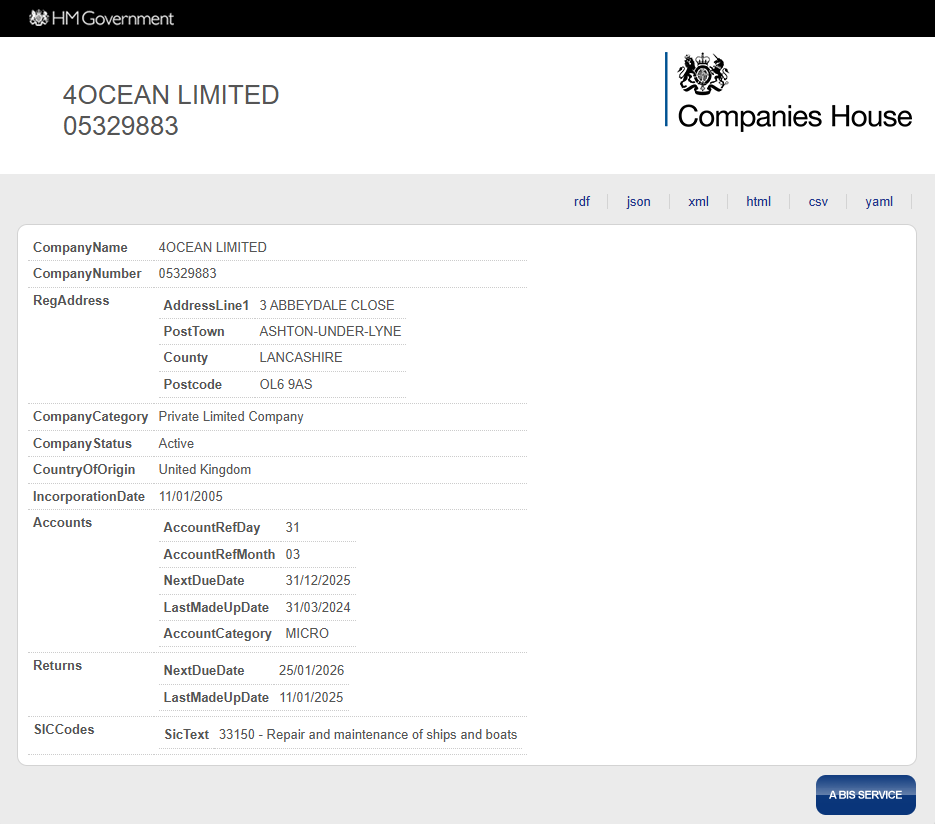Viewport: 935px width, 824px height.
Task: Click the CompanyStatus field label
Action: [x=82, y=444]
